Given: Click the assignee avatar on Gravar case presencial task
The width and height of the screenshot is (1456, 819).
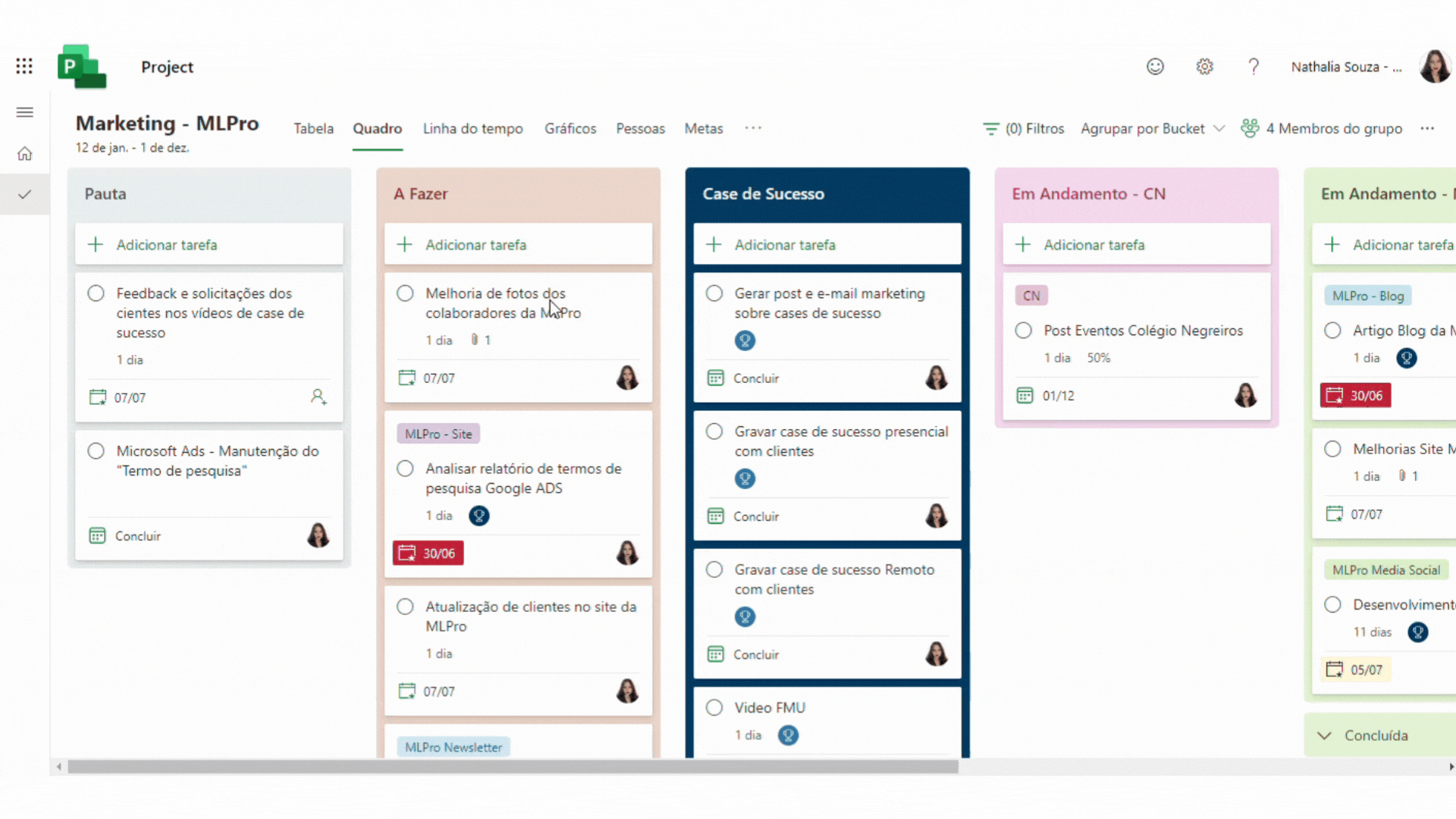Looking at the screenshot, I should [937, 516].
